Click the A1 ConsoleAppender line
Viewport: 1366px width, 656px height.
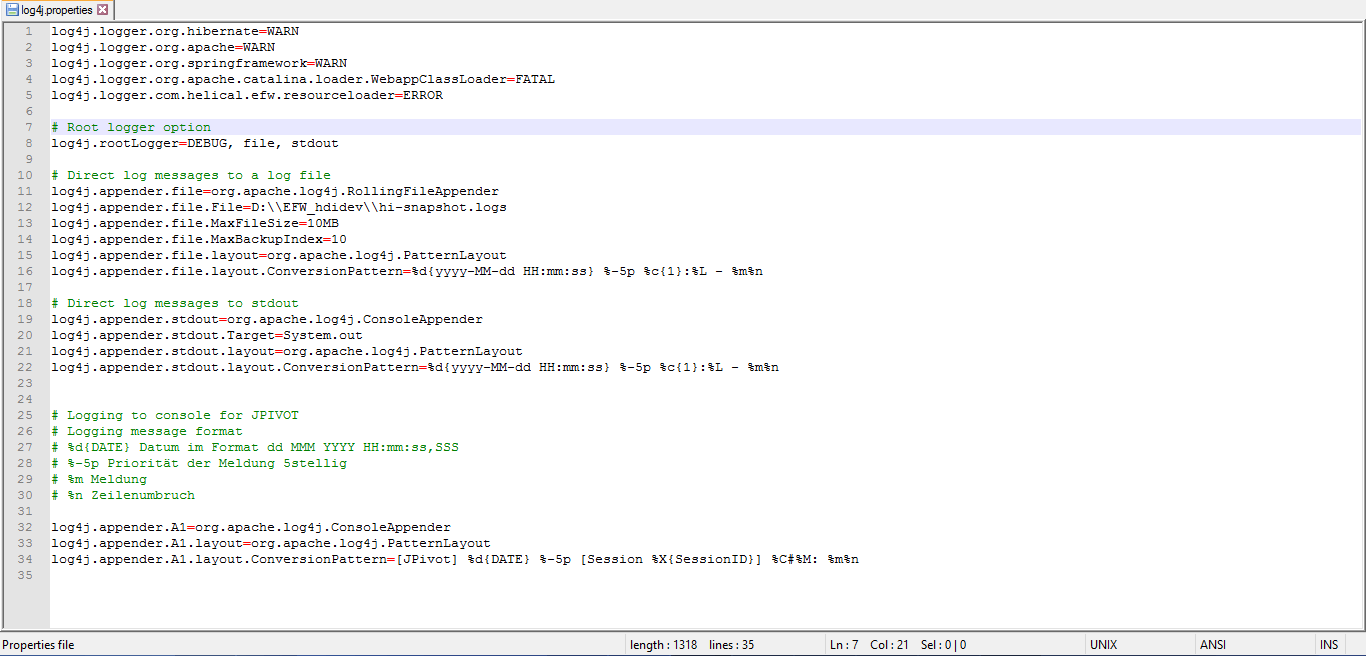251,527
